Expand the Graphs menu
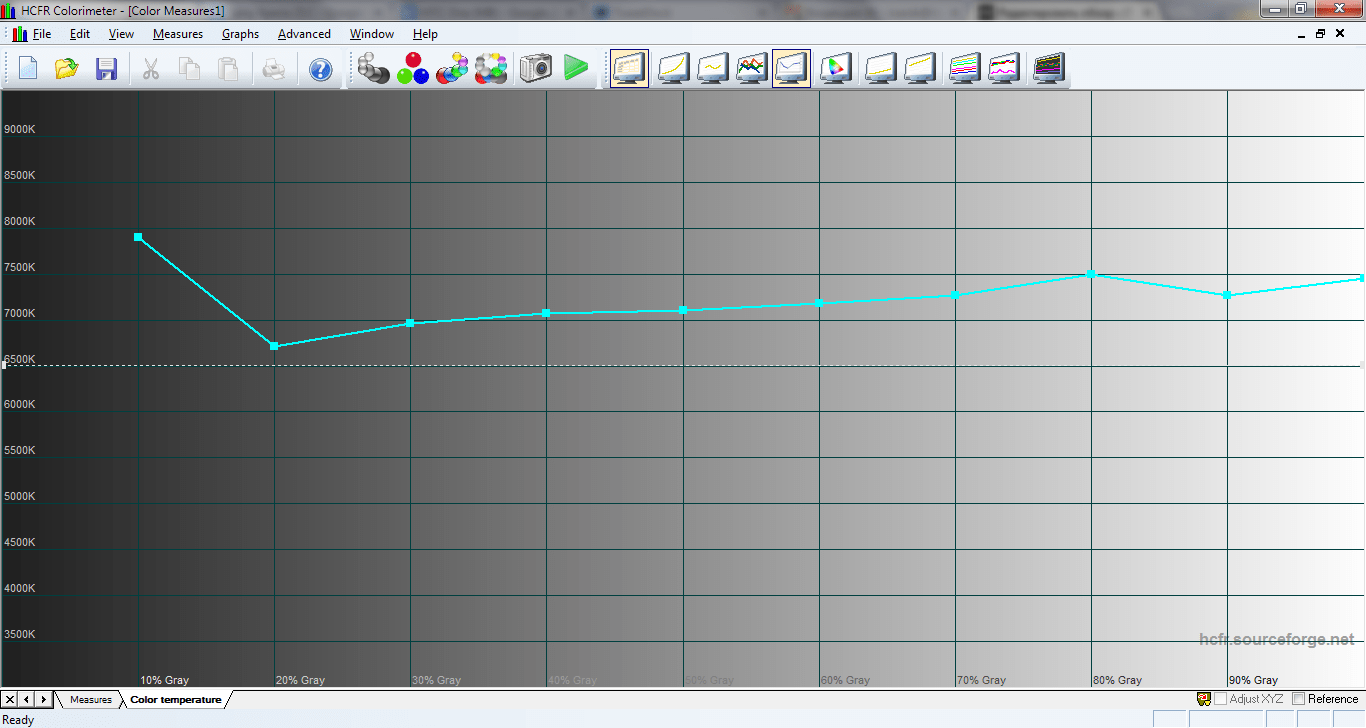 pos(240,34)
